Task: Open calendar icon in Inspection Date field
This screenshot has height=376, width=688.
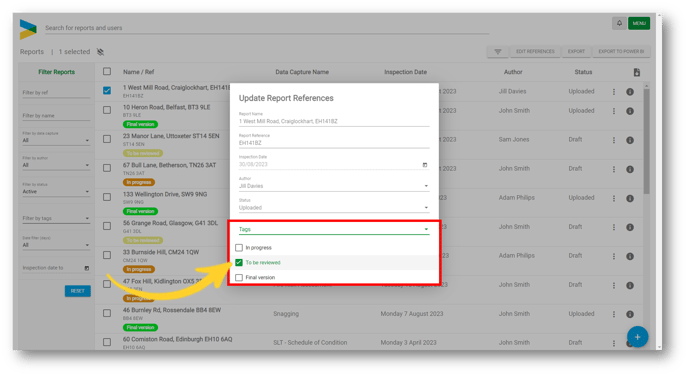Action: coord(425,165)
